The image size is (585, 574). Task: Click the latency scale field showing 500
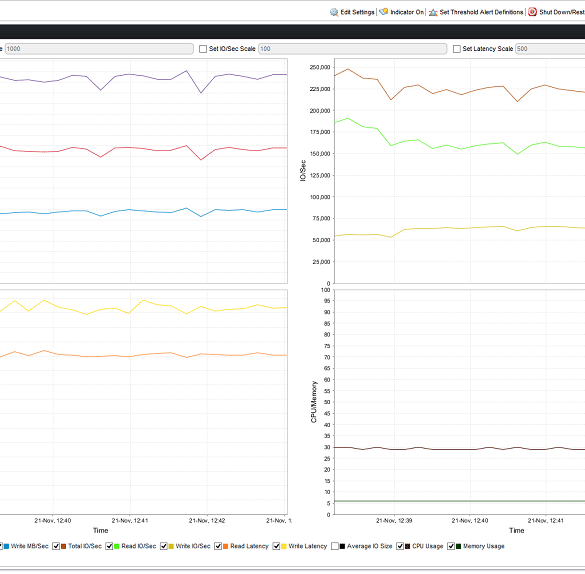click(550, 49)
